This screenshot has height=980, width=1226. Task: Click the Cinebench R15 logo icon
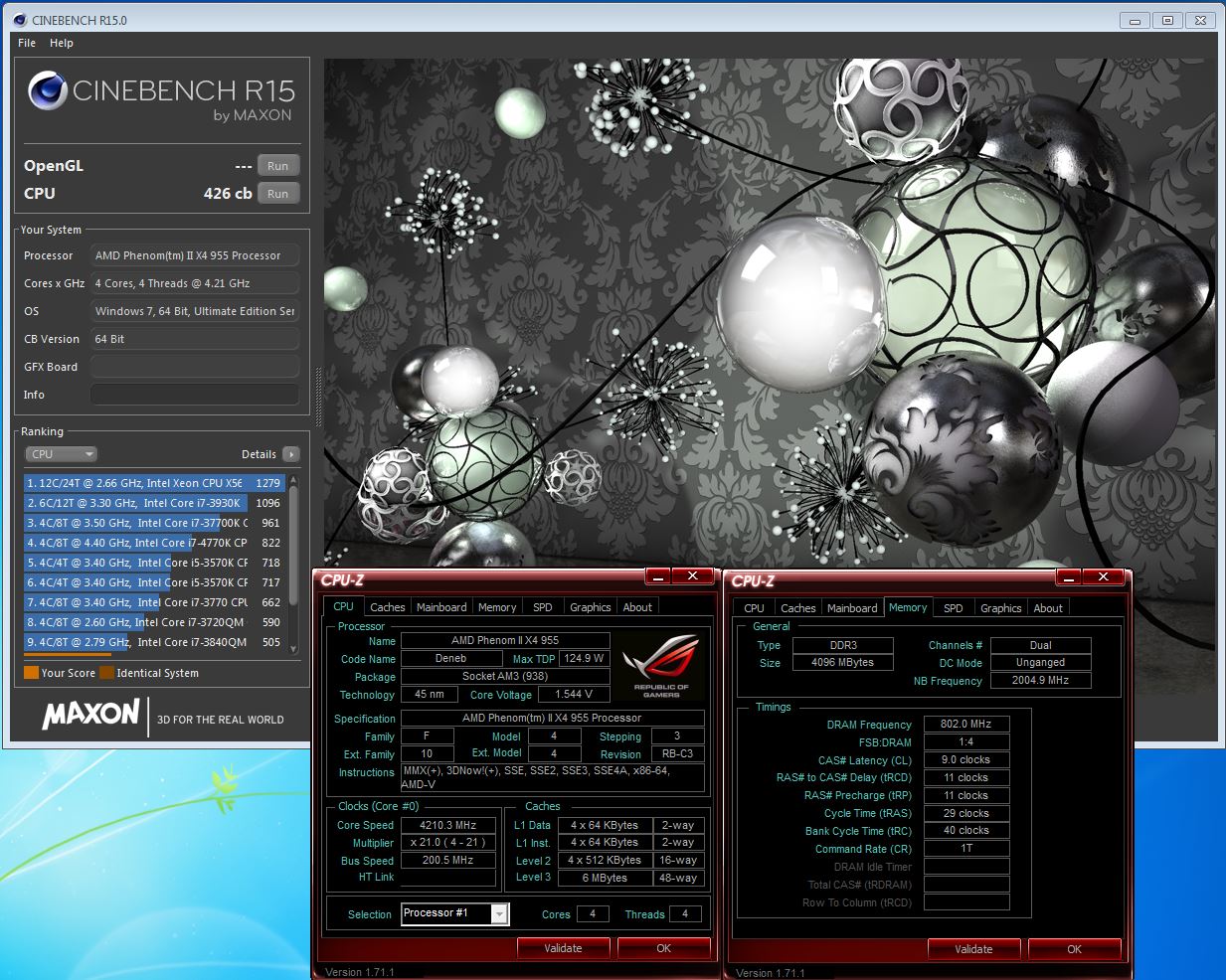pyautogui.click(x=48, y=90)
